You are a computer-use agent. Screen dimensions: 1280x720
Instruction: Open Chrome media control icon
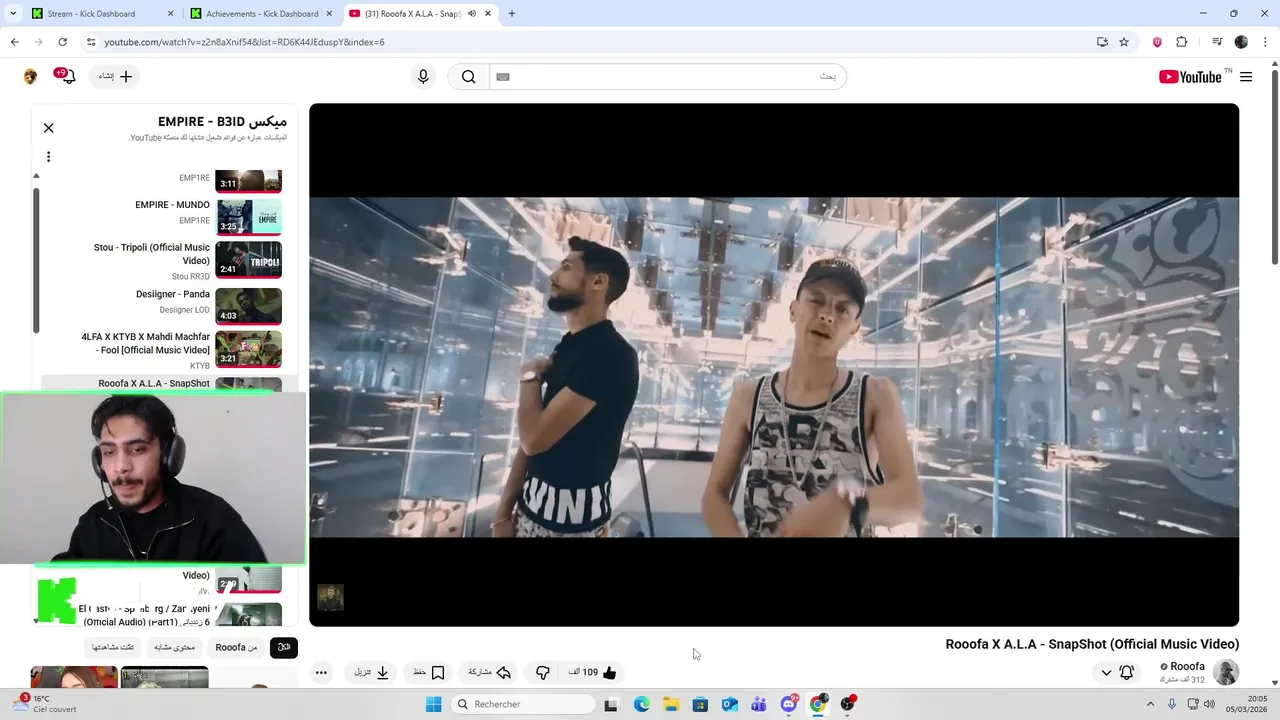pyautogui.click(x=1217, y=42)
